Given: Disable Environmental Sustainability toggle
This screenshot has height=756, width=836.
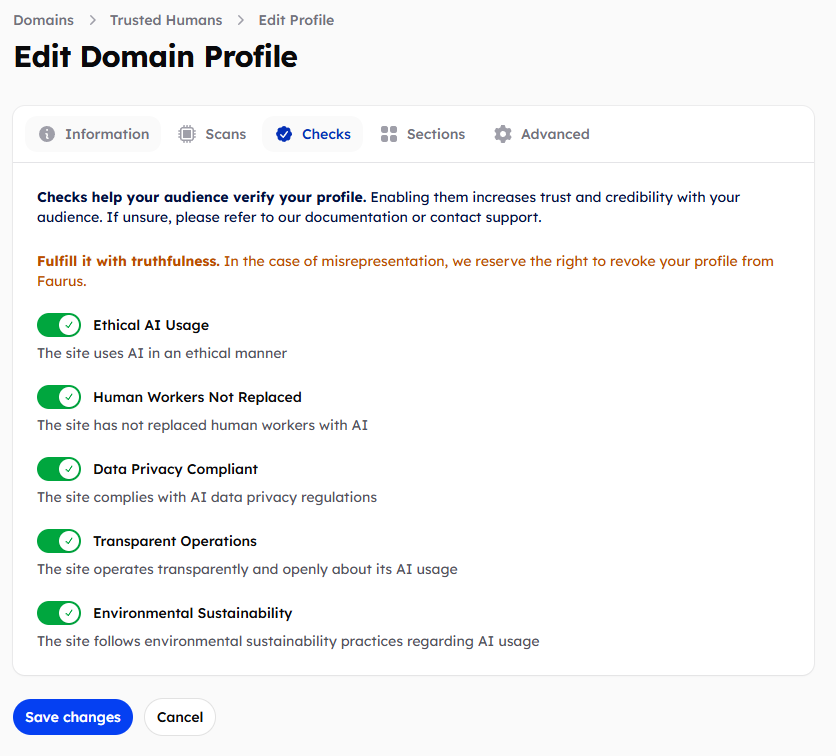Looking at the screenshot, I should pos(59,613).
